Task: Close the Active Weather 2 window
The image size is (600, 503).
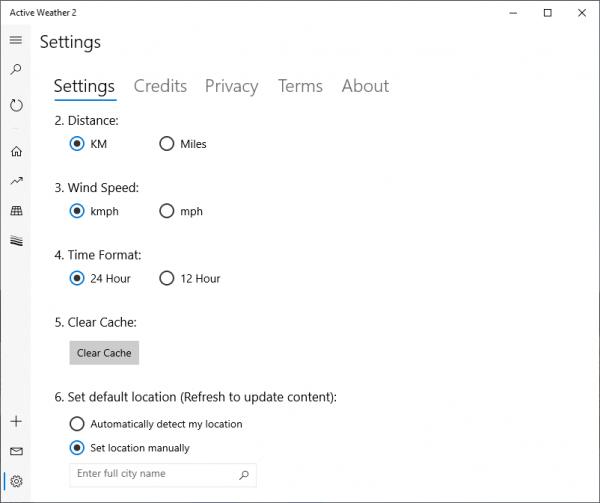Action: (582, 13)
